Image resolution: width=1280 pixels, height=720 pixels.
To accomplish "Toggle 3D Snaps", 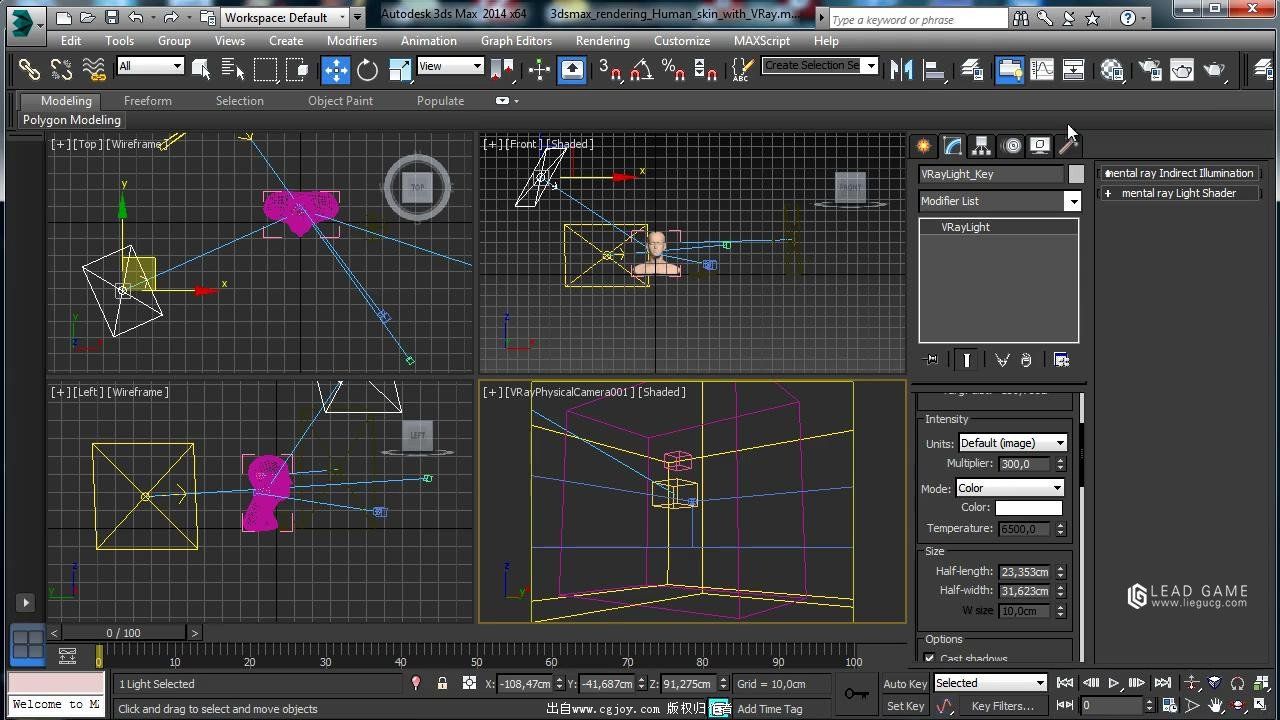I will [x=609, y=69].
